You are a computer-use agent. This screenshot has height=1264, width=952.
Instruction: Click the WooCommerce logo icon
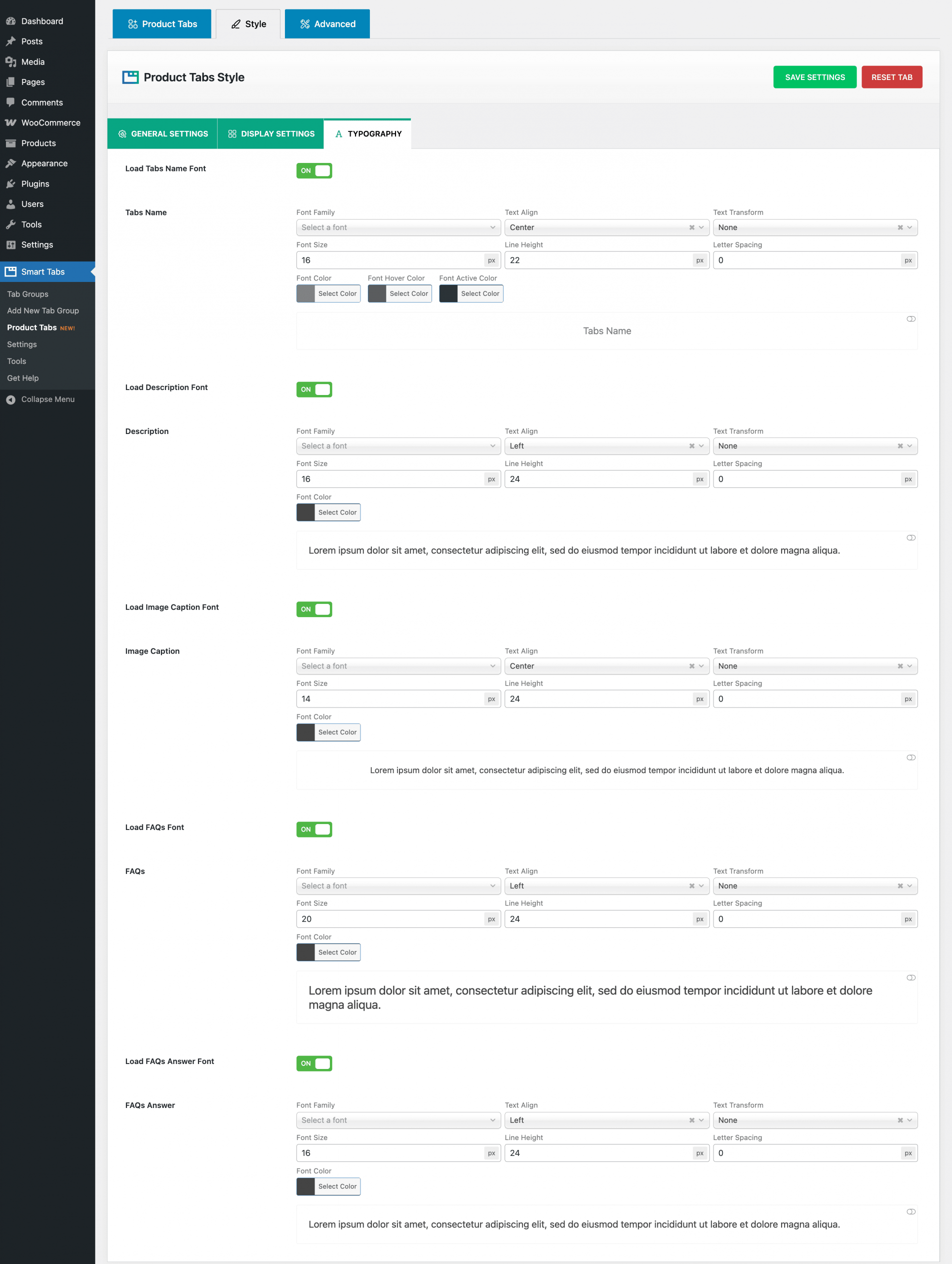(11, 123)
